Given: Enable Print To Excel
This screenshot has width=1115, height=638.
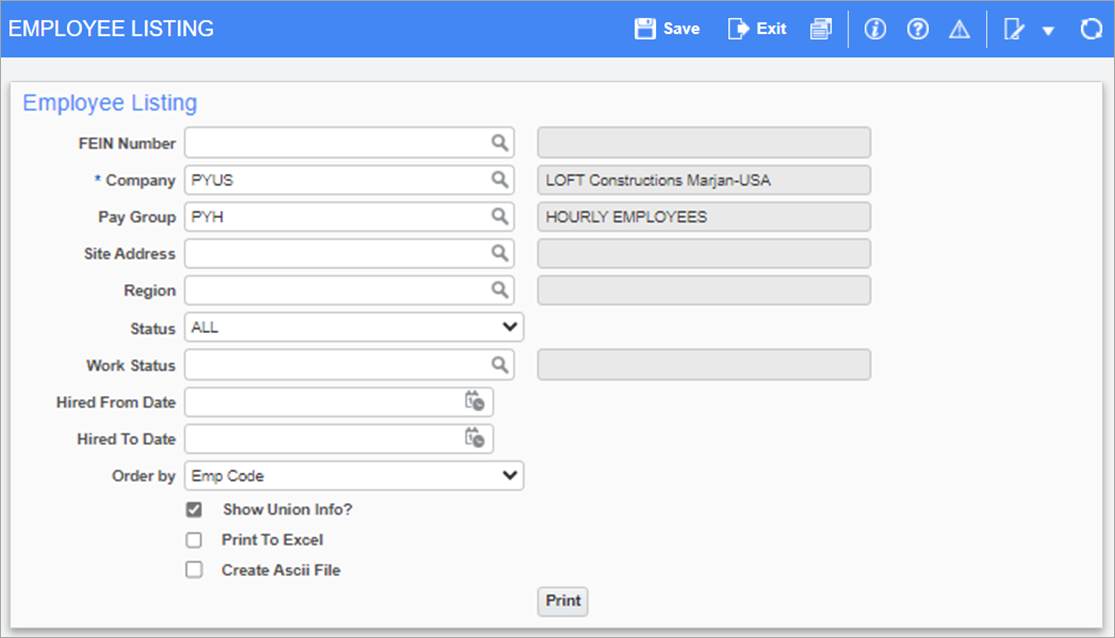Looking at the screenshot, I should pyautogui.click(x=194, y=539).
